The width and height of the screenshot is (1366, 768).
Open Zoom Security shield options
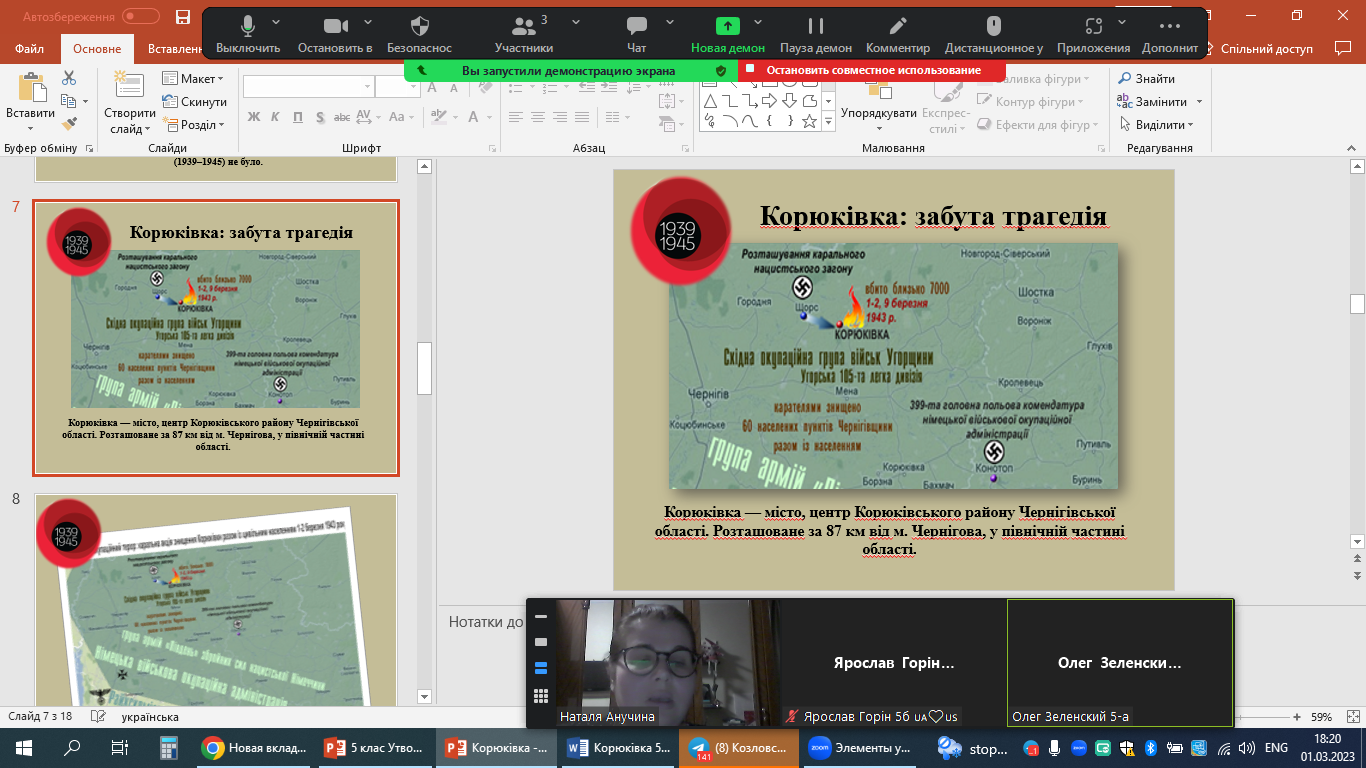tap(420, 27)
